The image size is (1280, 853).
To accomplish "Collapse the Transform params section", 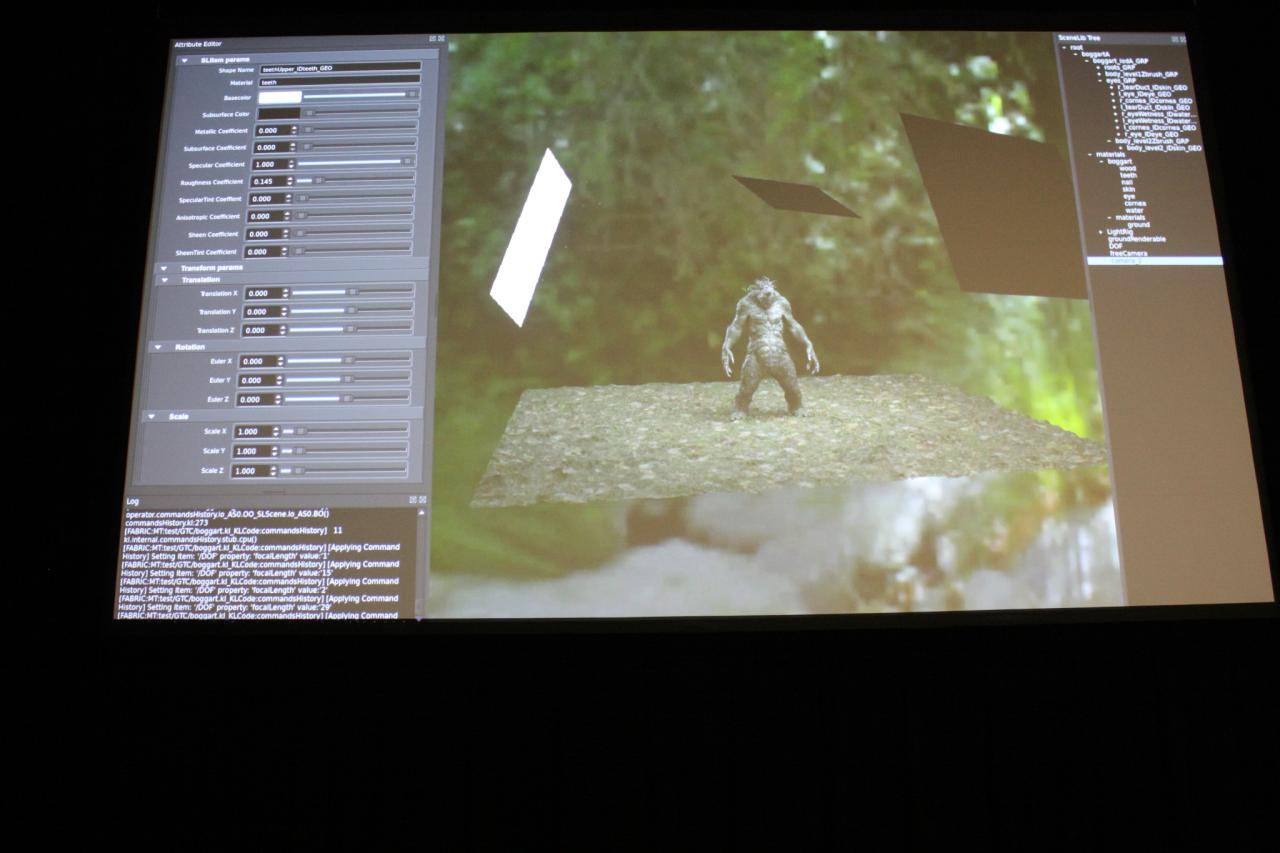I will point(164,268).
